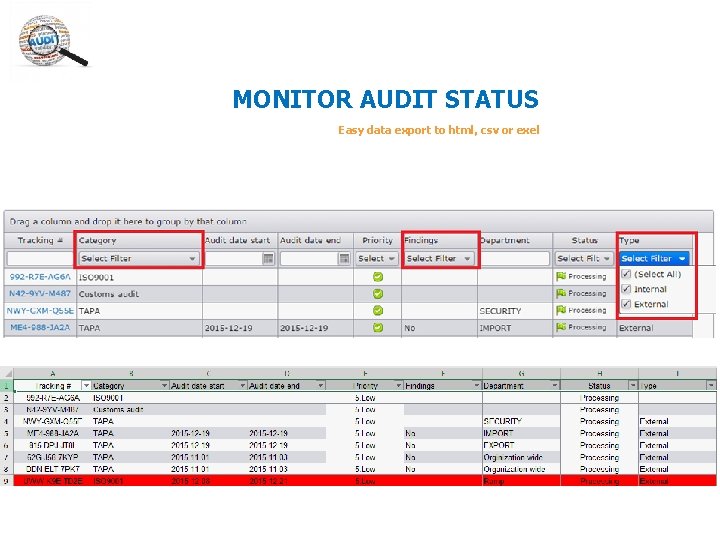Viewport: 720px width, 540px height.
Task: Sort grid by Audit date start header
Action: tap(240, 240)
